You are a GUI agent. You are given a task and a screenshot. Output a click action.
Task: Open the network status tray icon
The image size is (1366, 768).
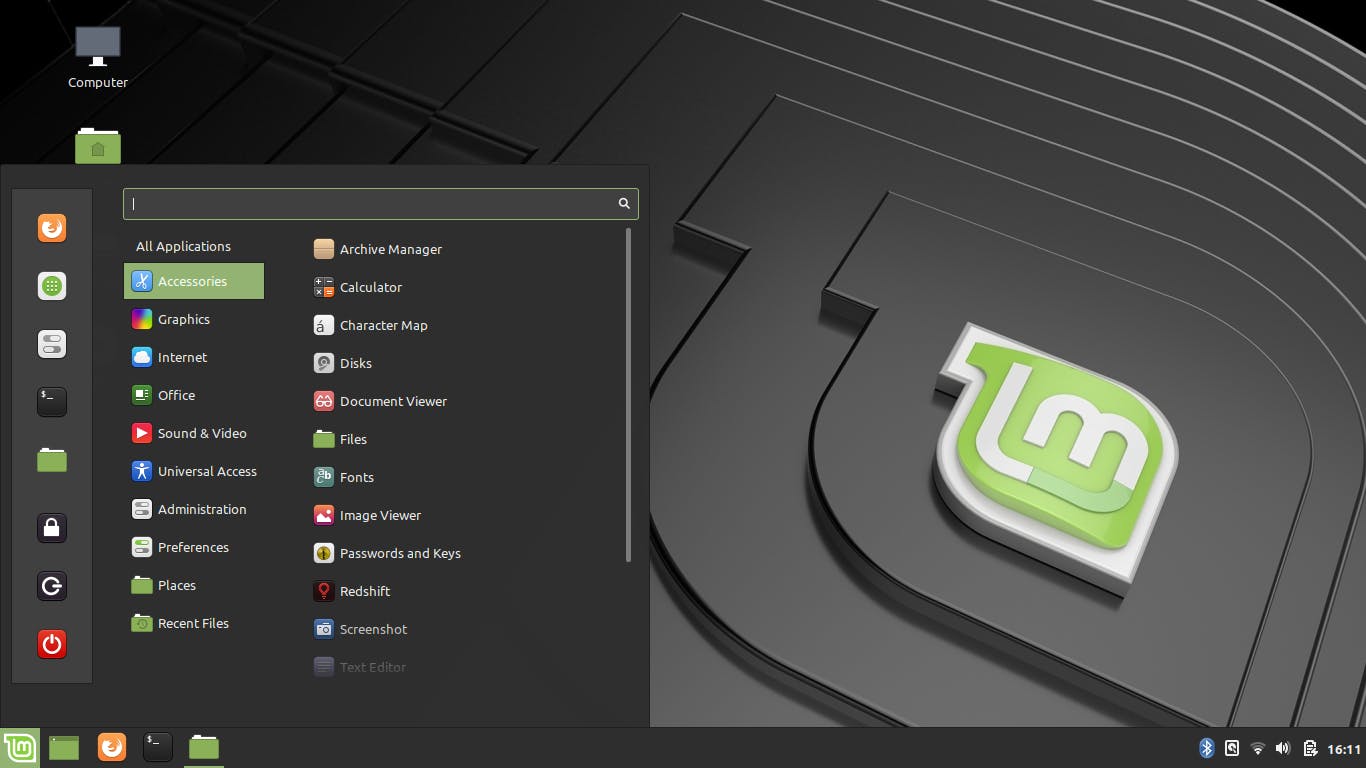tap(1257, 747)
